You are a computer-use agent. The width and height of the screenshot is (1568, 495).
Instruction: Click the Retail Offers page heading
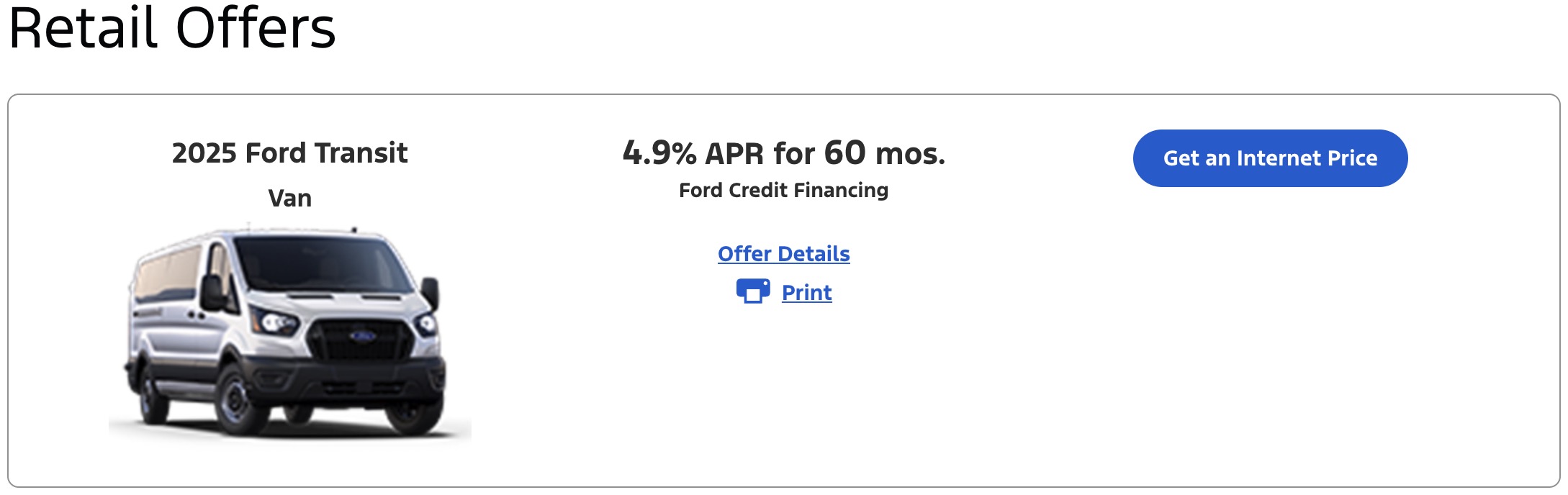tap(172, 29)
